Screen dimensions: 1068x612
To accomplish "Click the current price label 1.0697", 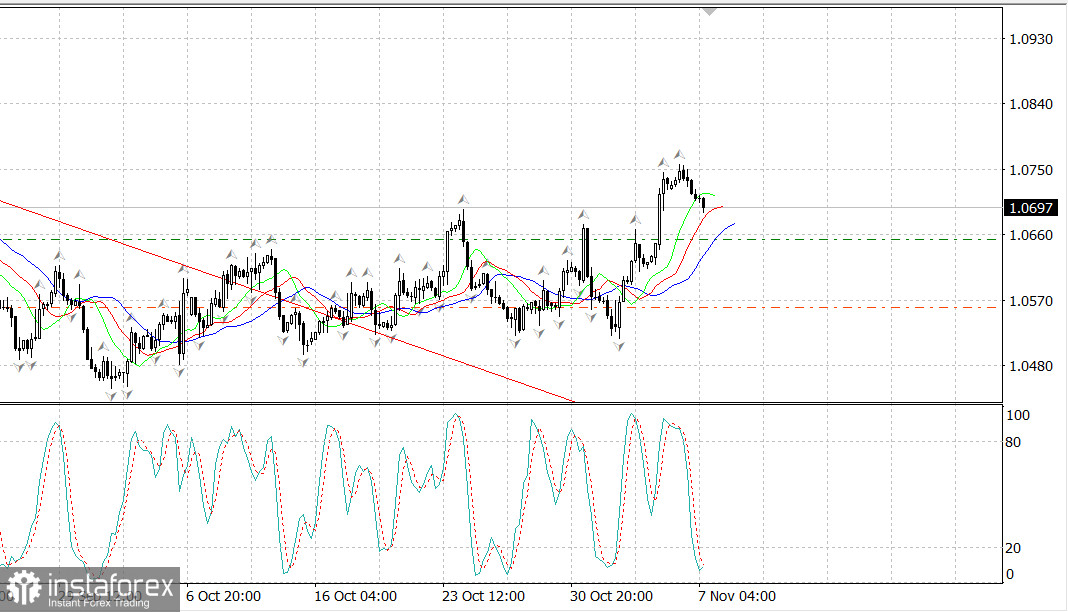I will tap(1029, 208).
